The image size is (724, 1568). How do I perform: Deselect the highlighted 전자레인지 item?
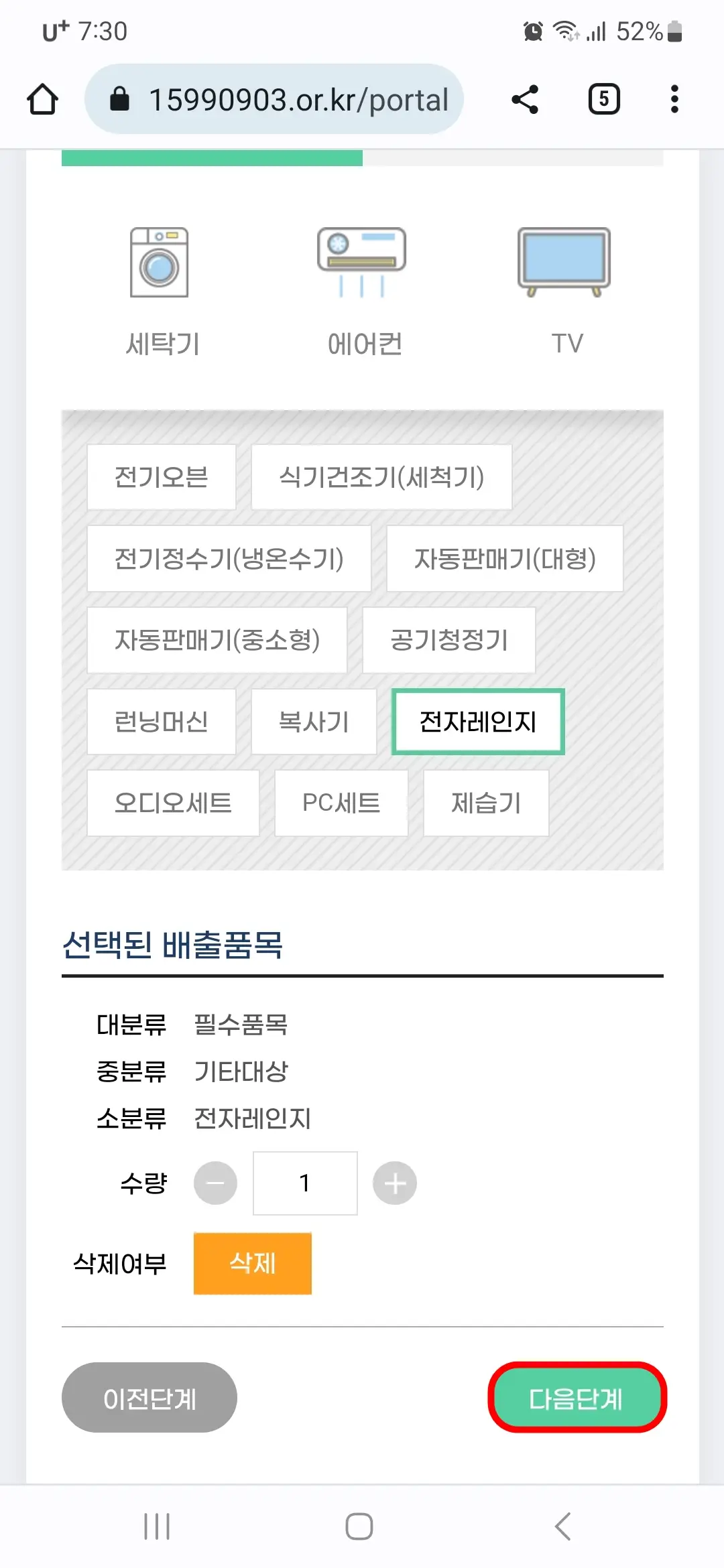[477, 722]
